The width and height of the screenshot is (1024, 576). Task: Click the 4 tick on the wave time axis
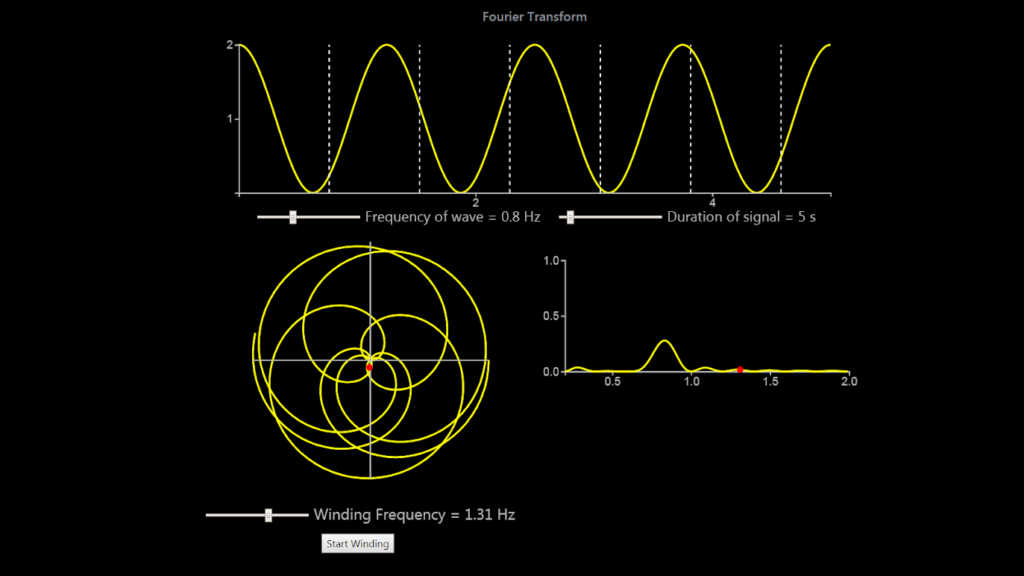pos(712,201)
